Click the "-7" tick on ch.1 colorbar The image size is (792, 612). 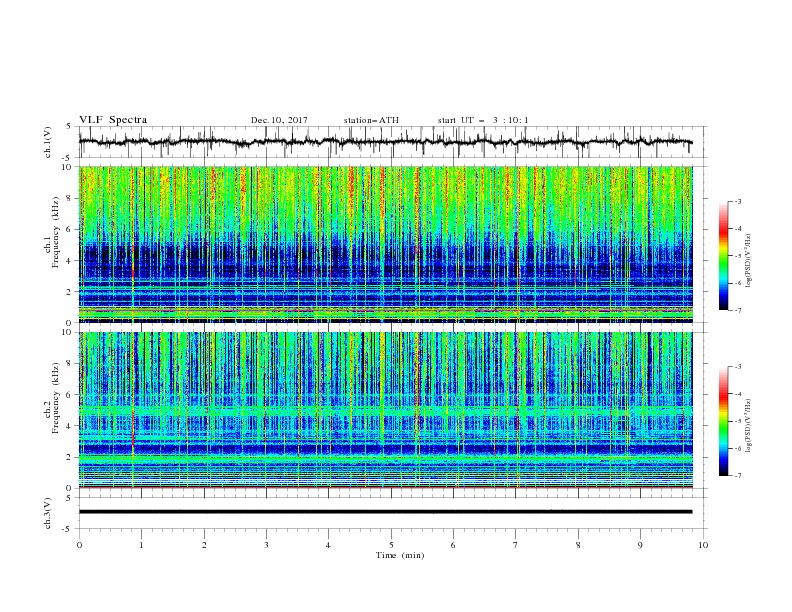pyautogui.click(x=737, y=310)
